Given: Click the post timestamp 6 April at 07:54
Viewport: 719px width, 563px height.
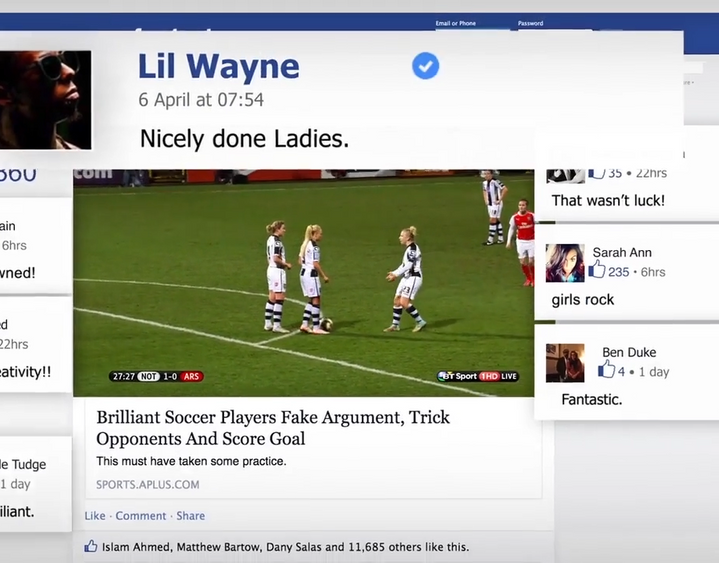Looking at the screenshot, I should point(201,100).
